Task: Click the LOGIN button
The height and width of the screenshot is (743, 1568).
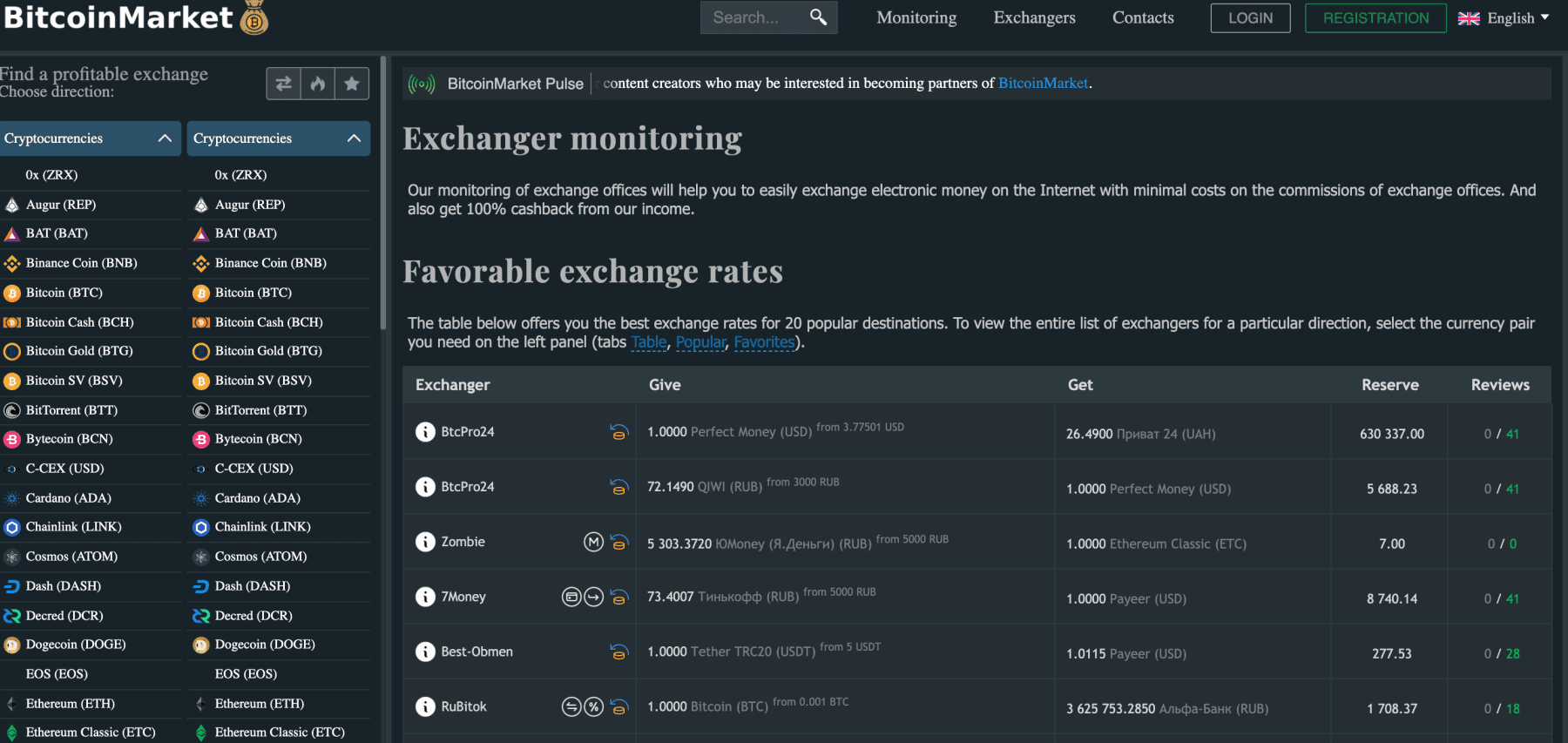Action: 1250,18
